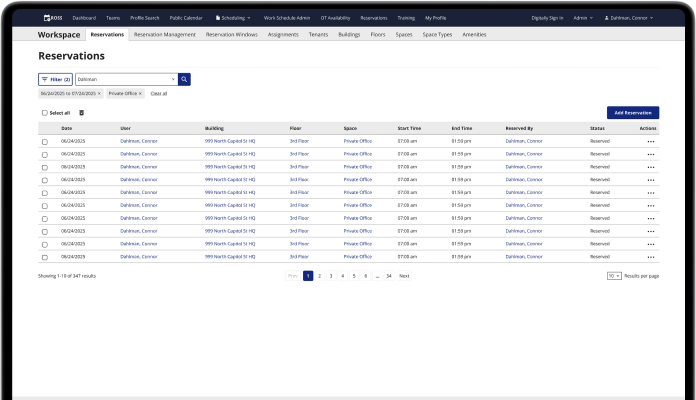The image size is (696, 400).
Task: Click the trash delete icon beside Select all
Action: [x=82, y=113]
